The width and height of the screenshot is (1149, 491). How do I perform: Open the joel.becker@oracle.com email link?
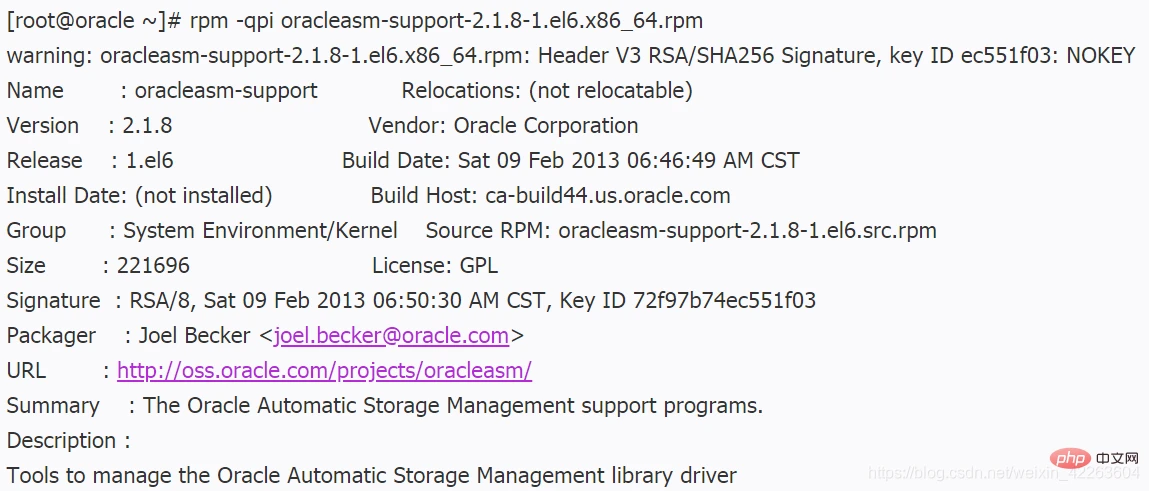click(x=391, y=336)
